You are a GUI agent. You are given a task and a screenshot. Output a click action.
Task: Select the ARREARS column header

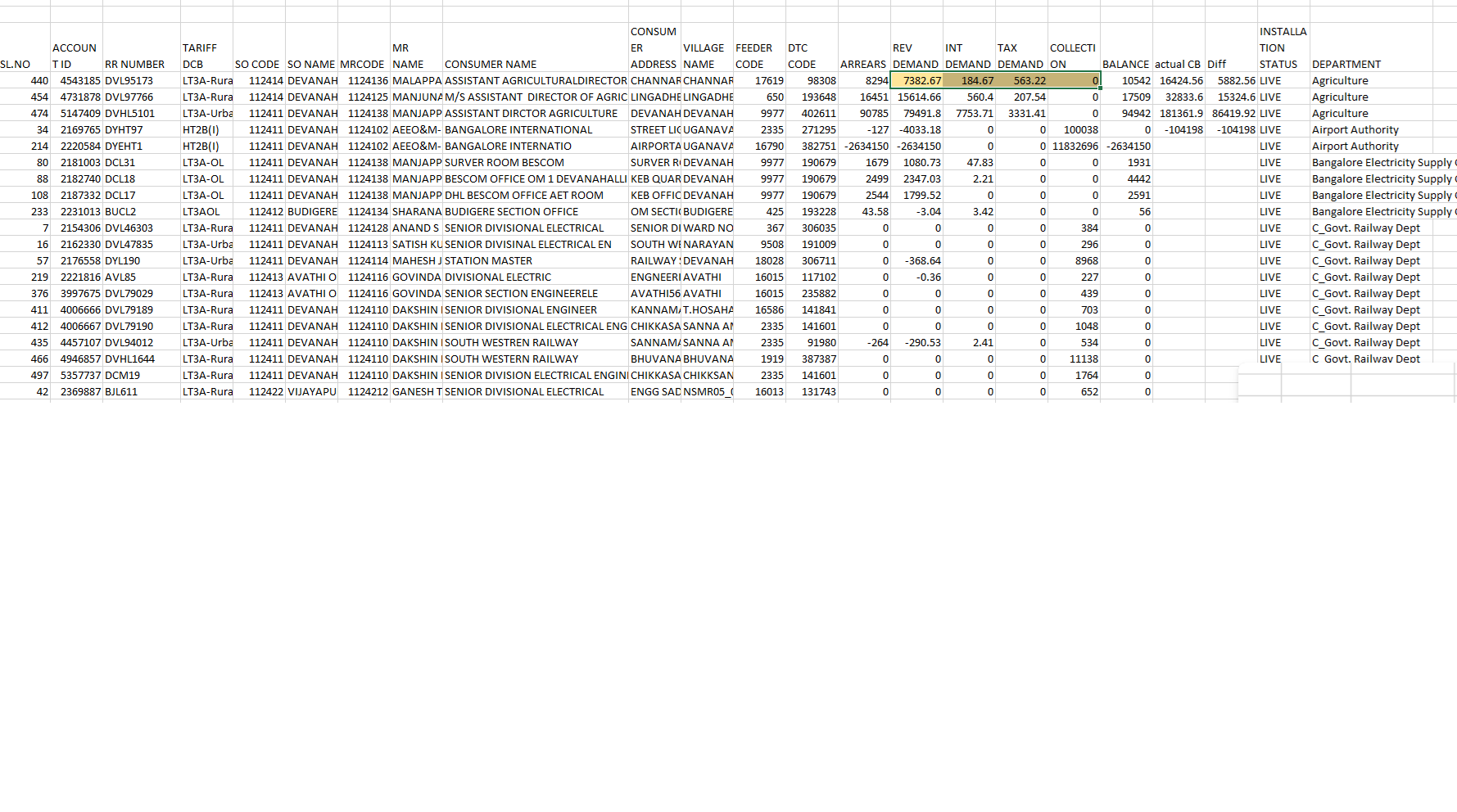[864, 47]
